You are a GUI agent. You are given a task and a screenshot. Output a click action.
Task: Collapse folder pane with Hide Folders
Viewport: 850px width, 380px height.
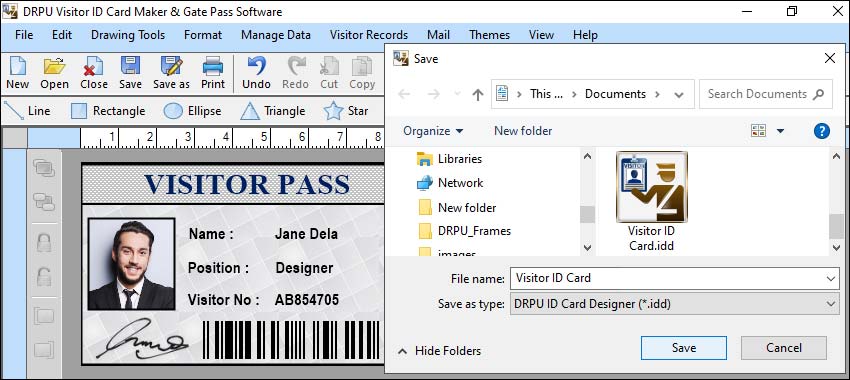click(440, 351)
